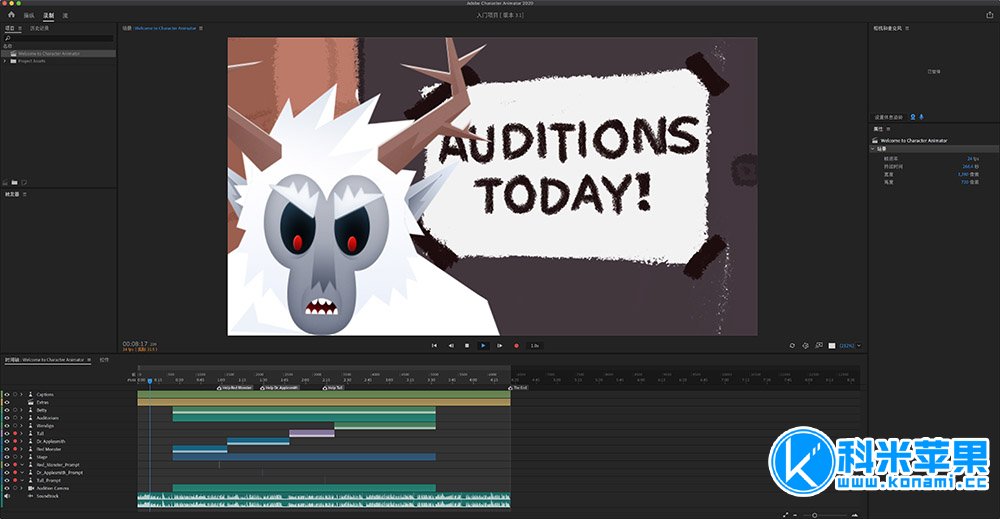Select the 项目 (Project) panel tab
This screenshot has width=1000, height=519.
pos(10,28)
